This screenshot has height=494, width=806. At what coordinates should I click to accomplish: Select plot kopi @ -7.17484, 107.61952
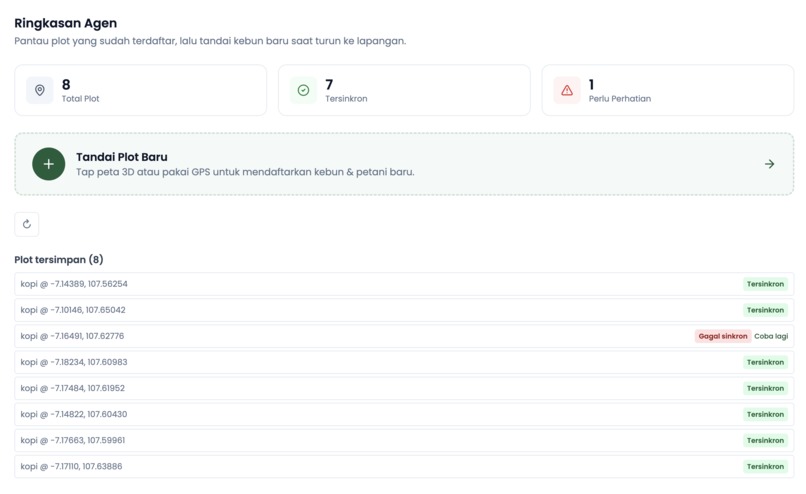(404, 388)
